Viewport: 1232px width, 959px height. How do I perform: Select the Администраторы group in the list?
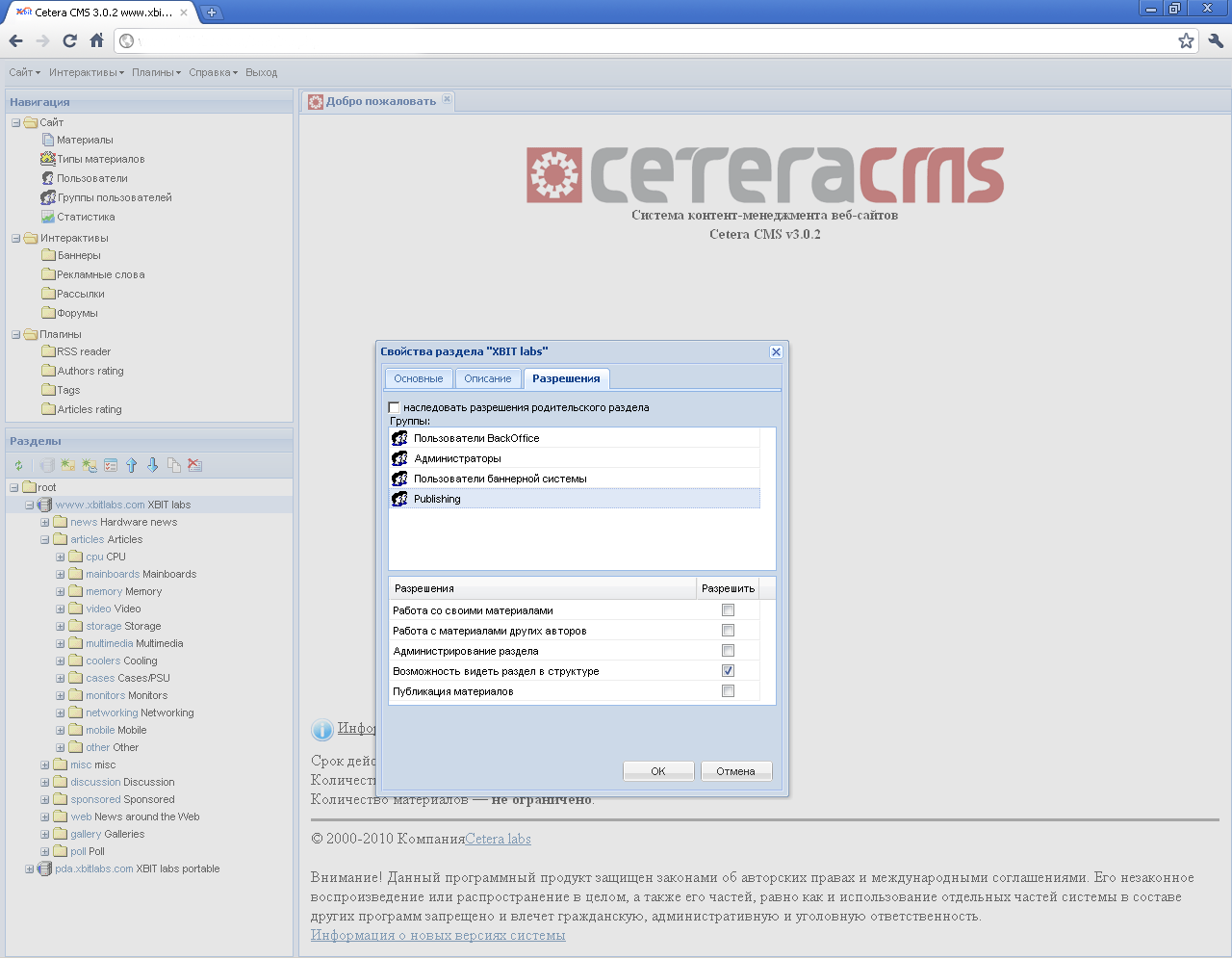click(457, 458)
